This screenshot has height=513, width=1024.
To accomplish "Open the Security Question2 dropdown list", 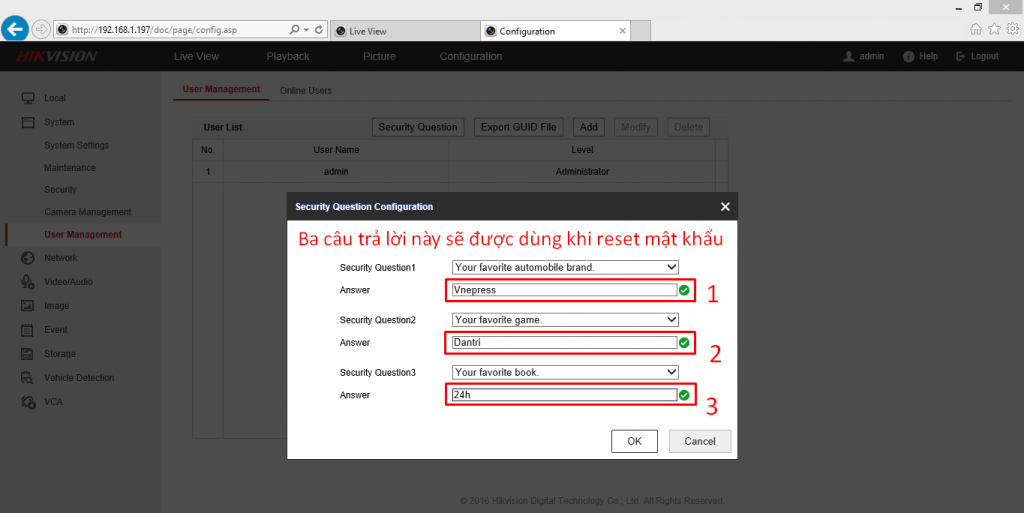I will point(565,320).
